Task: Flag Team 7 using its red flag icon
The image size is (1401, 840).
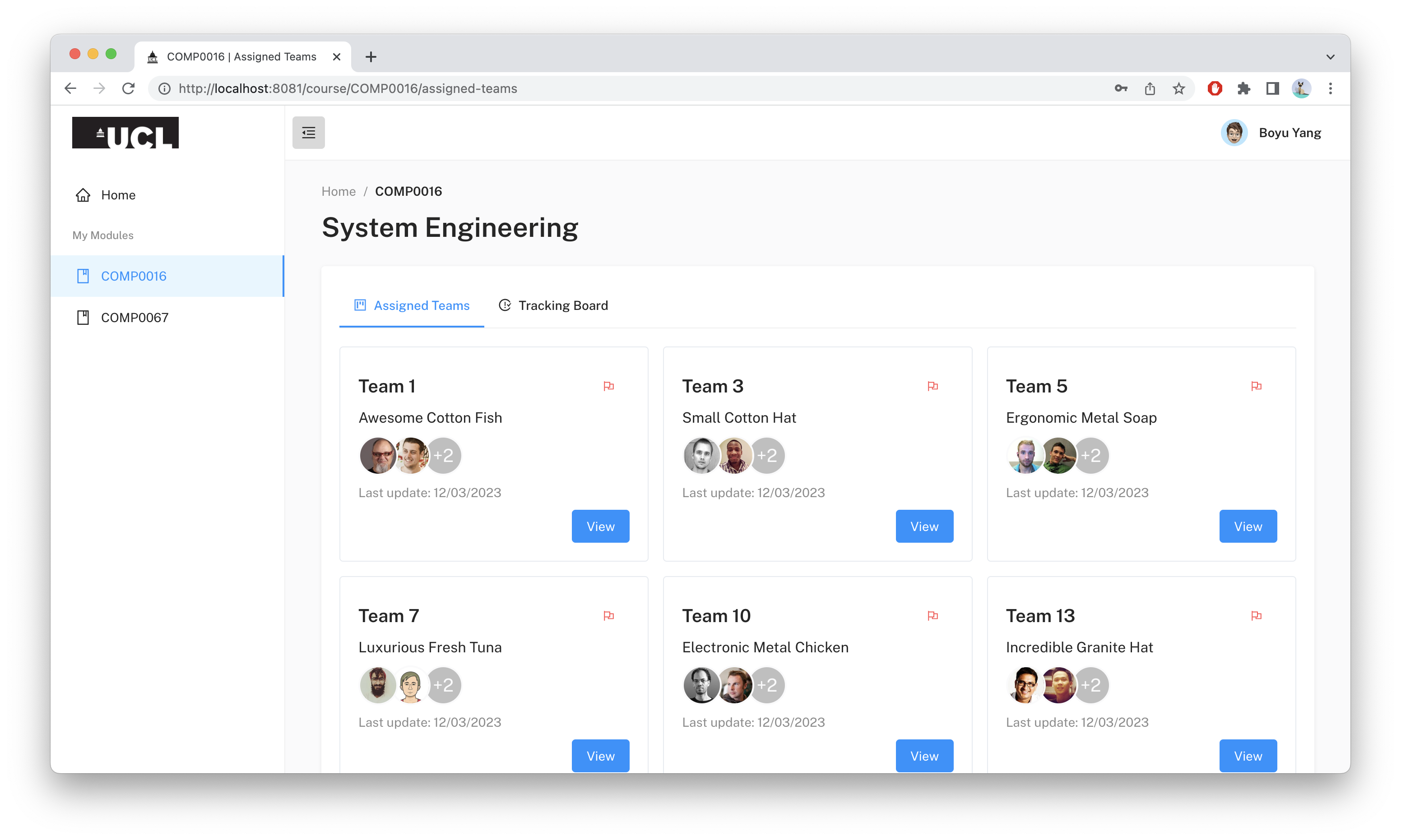Action: [609, 616]
